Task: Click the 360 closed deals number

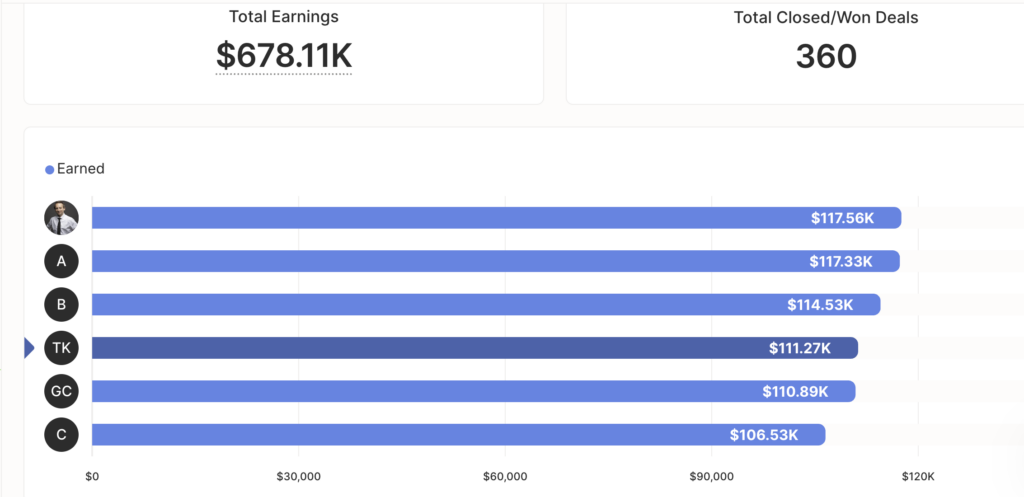Action: point(826,57)
